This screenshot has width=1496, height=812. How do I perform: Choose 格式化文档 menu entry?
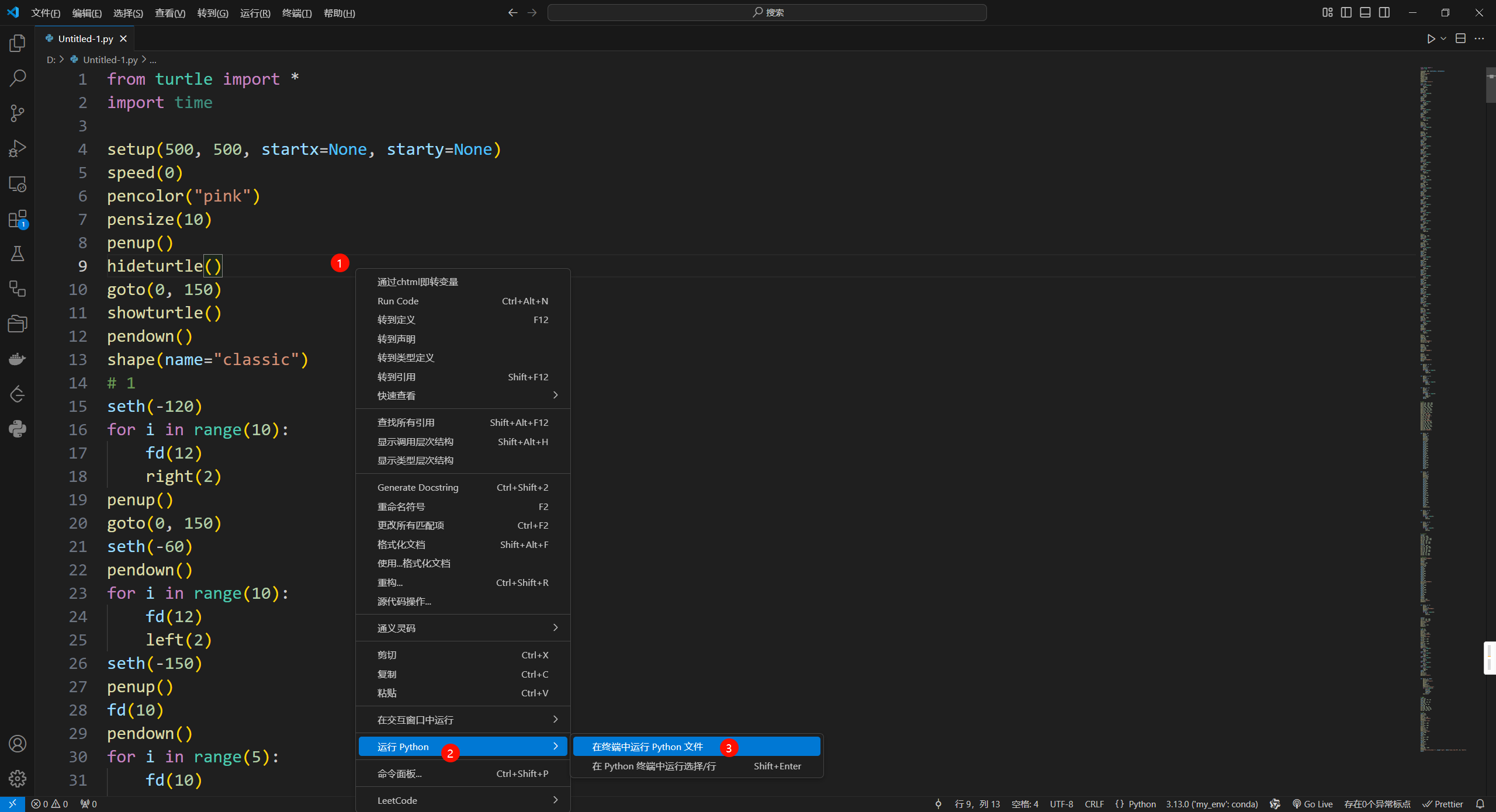pyautogui.click(x=463, y=544)
